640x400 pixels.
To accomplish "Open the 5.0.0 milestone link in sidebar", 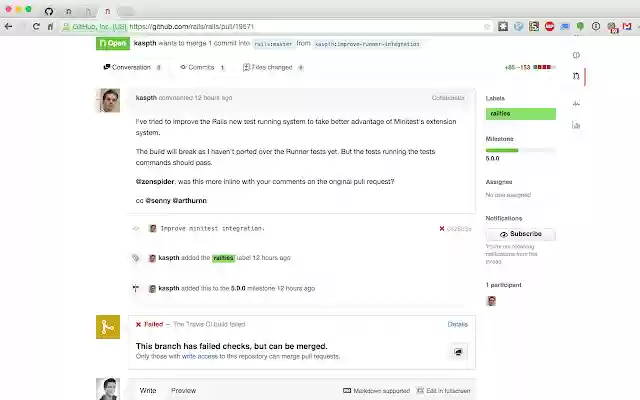I will click(492, 158).
